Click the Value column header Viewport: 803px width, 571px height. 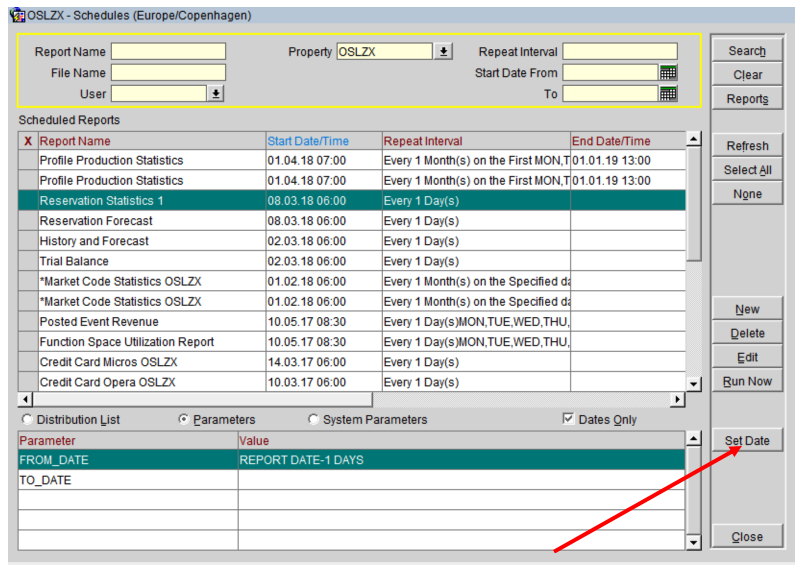[461, 440]
